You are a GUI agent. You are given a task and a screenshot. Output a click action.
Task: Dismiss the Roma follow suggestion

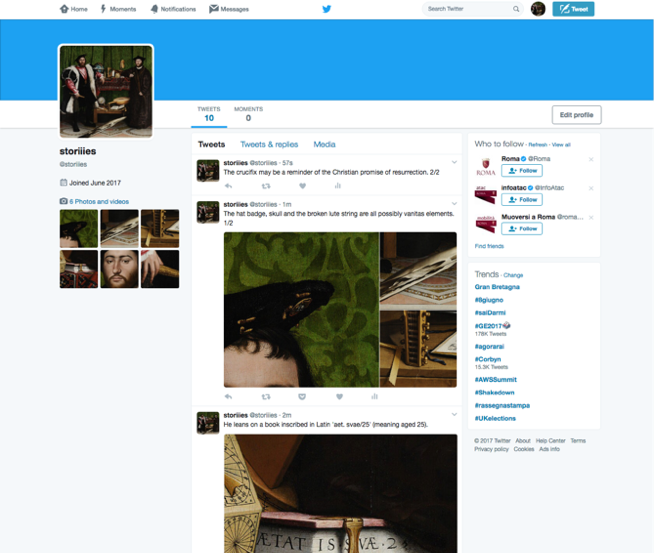(591, 160)
